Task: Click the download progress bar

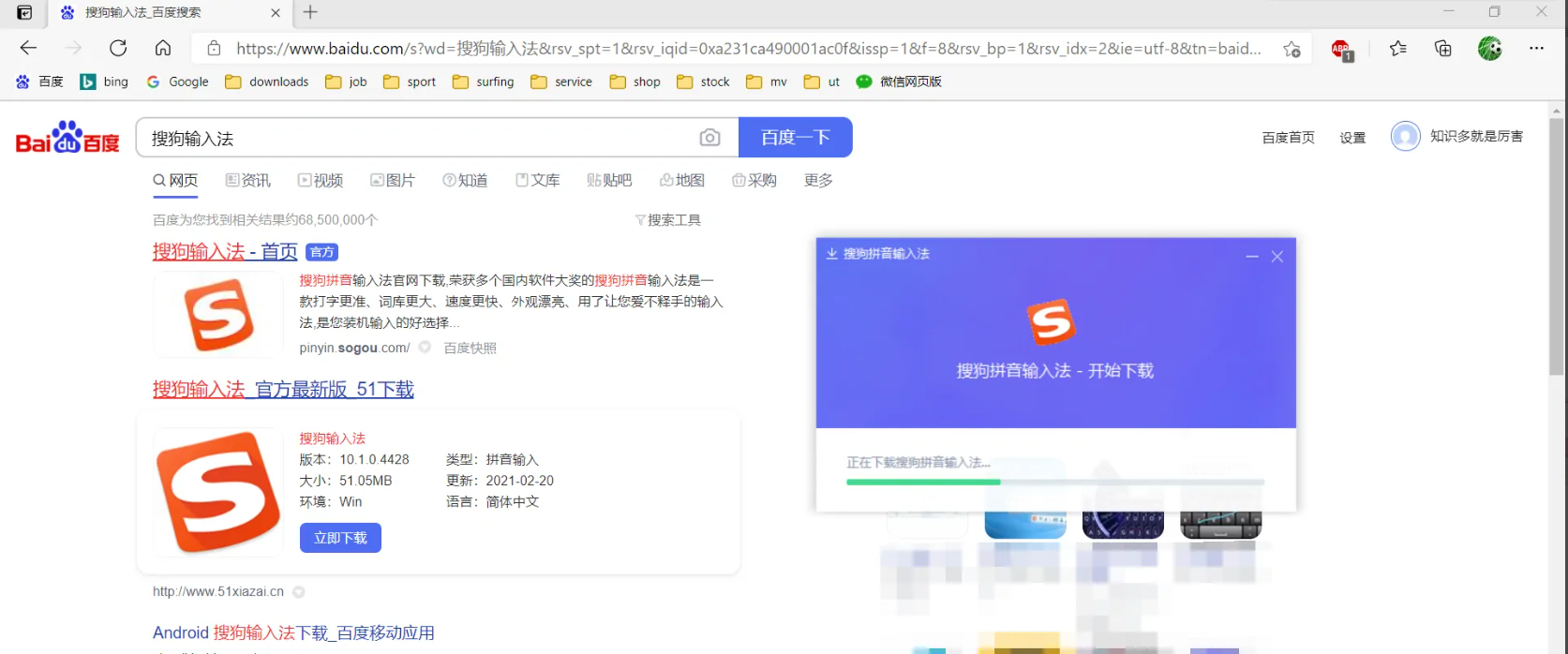Action: [x=1055, y=482]
